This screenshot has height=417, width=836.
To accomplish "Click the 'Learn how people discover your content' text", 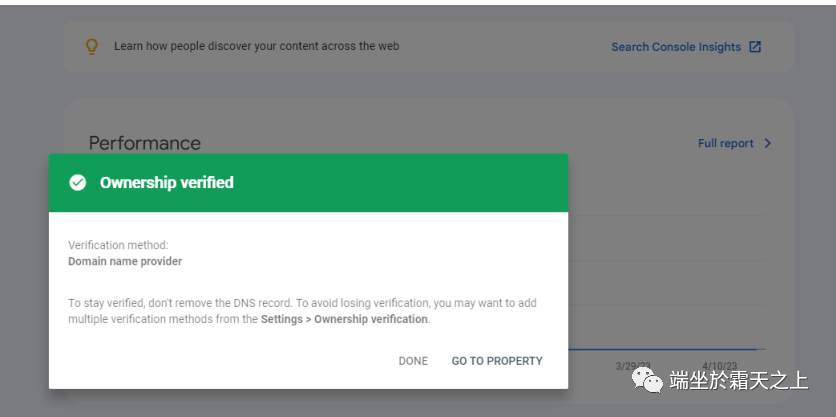I will [256, 46].
